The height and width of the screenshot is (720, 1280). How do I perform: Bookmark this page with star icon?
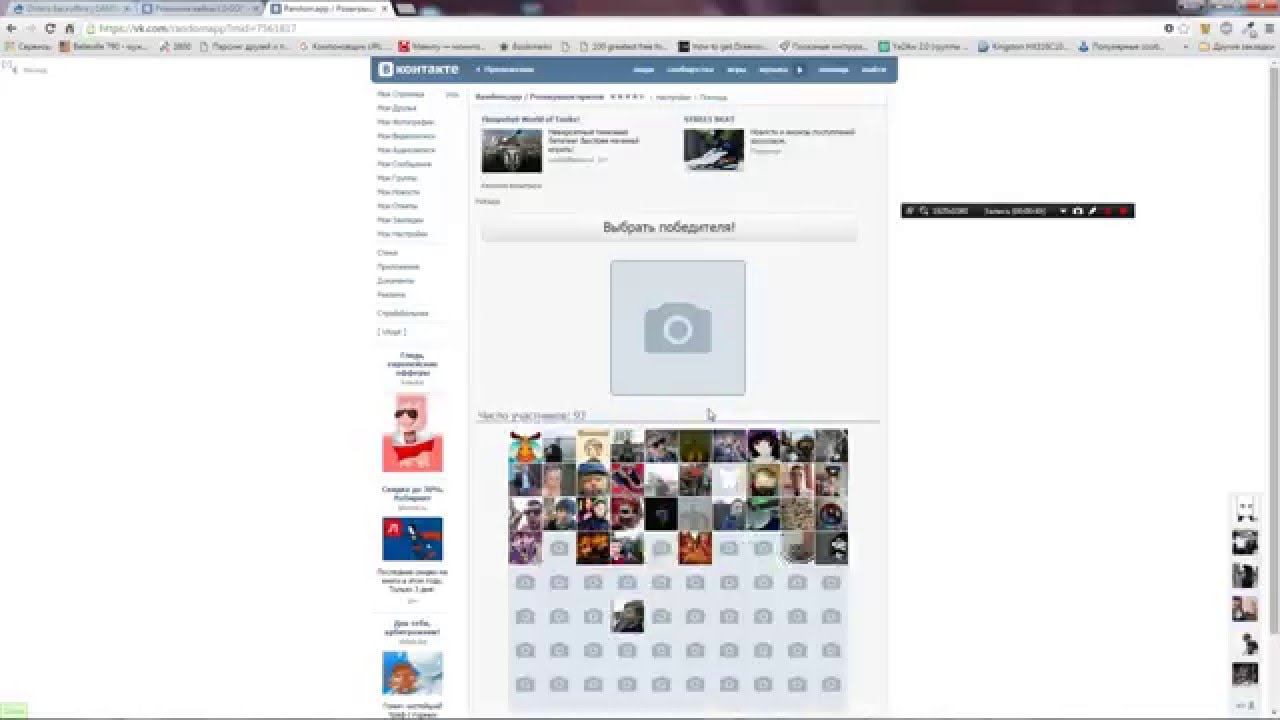(1184, 28)
